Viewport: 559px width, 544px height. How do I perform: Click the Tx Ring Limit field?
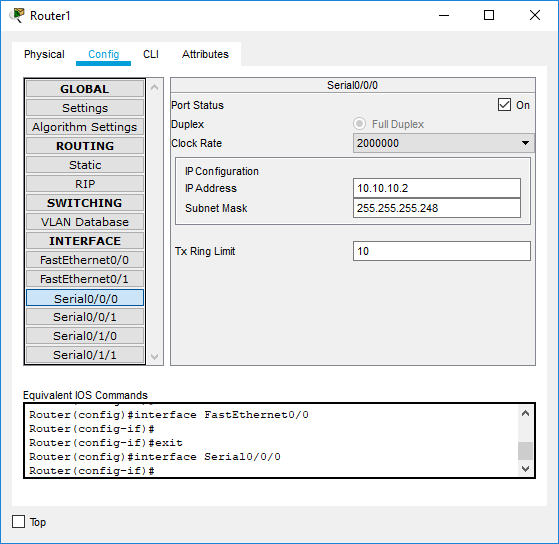(442, 251)
